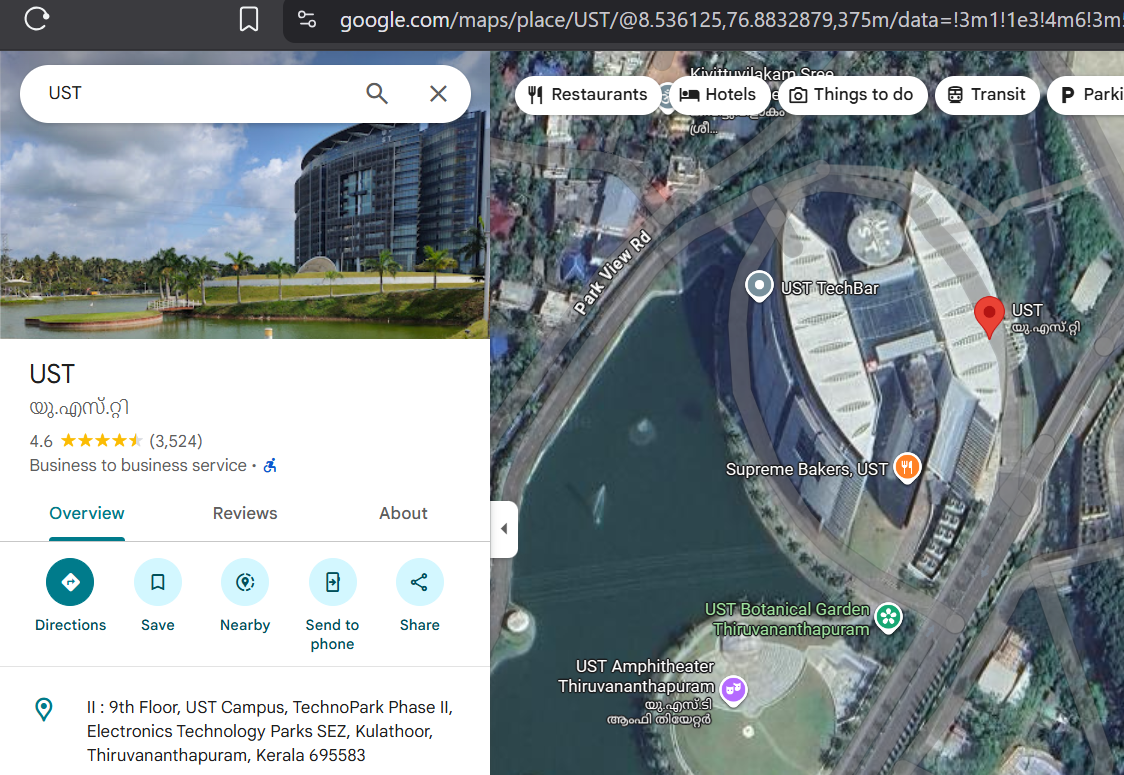Switch to the Reviews tab
1124x775 pixels.
245,513
